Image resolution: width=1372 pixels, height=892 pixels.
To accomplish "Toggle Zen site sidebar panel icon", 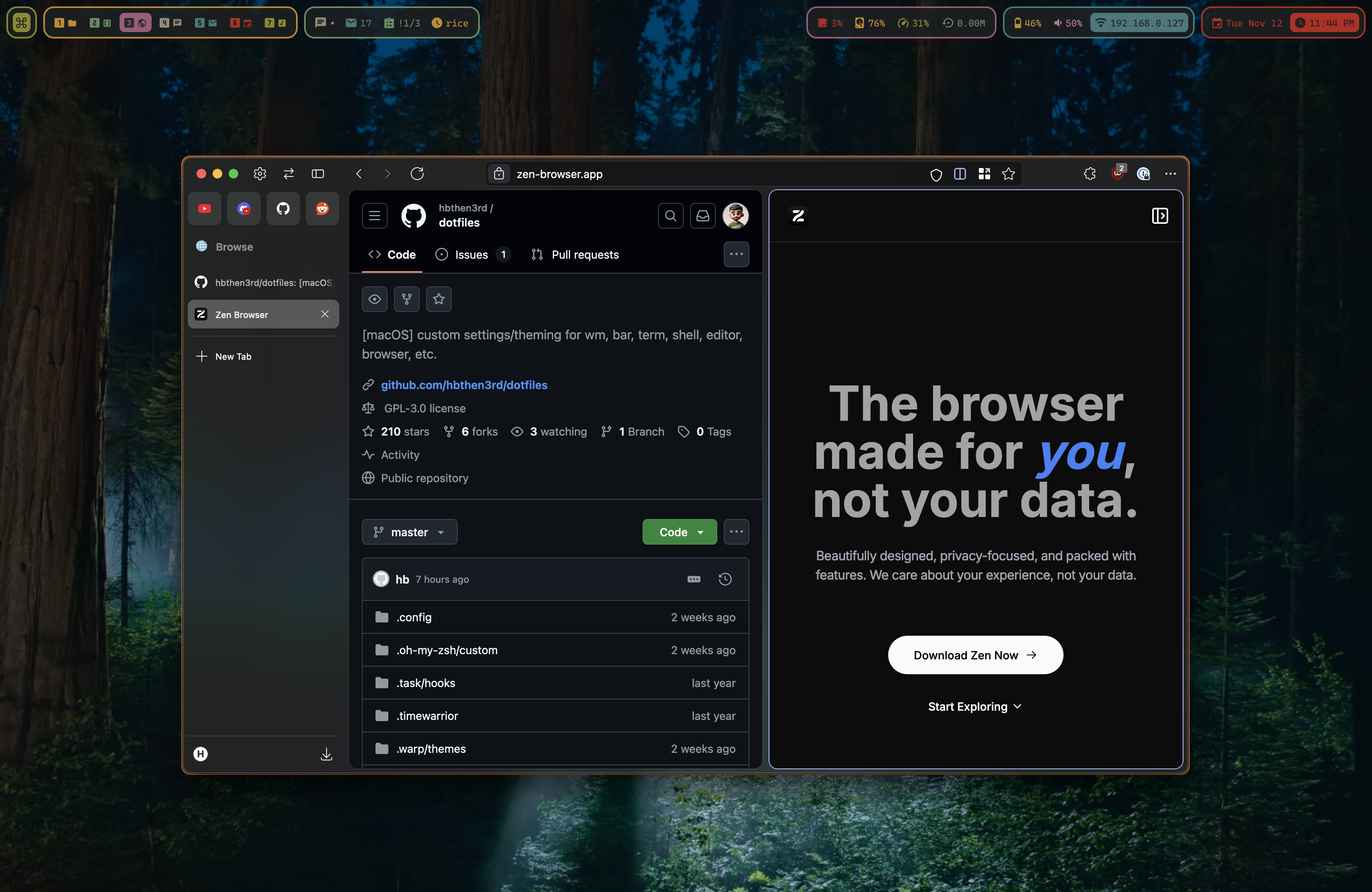I will click(1159, 216).
